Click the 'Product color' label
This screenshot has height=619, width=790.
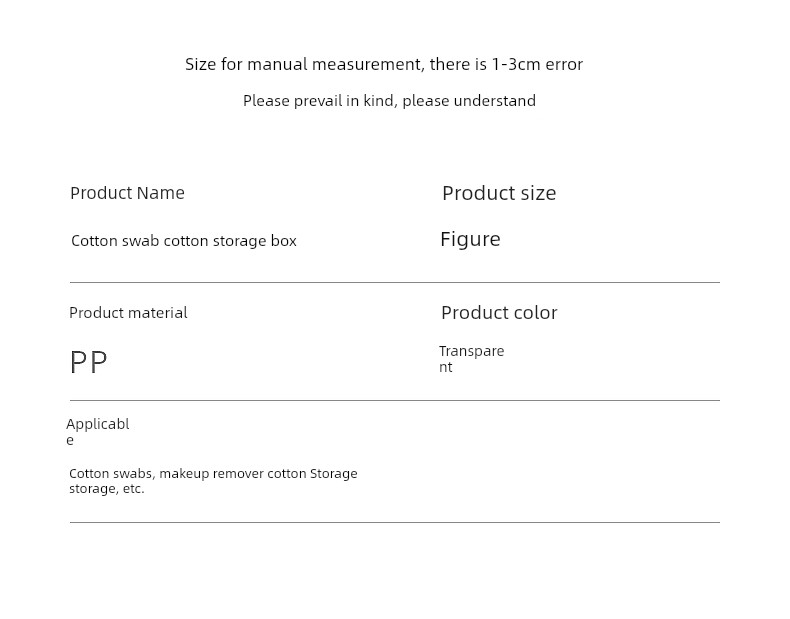(x=499, y=313)
